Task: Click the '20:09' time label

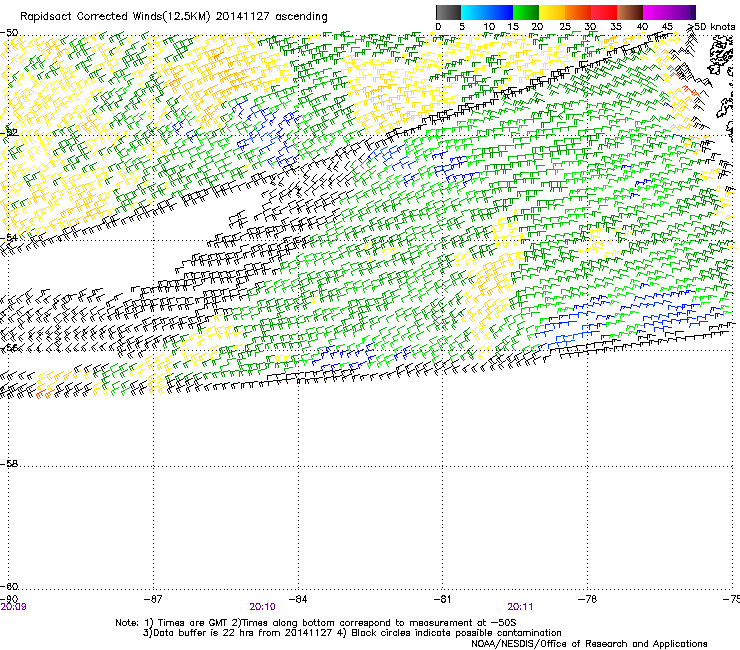Action: (x=13, y=607)
